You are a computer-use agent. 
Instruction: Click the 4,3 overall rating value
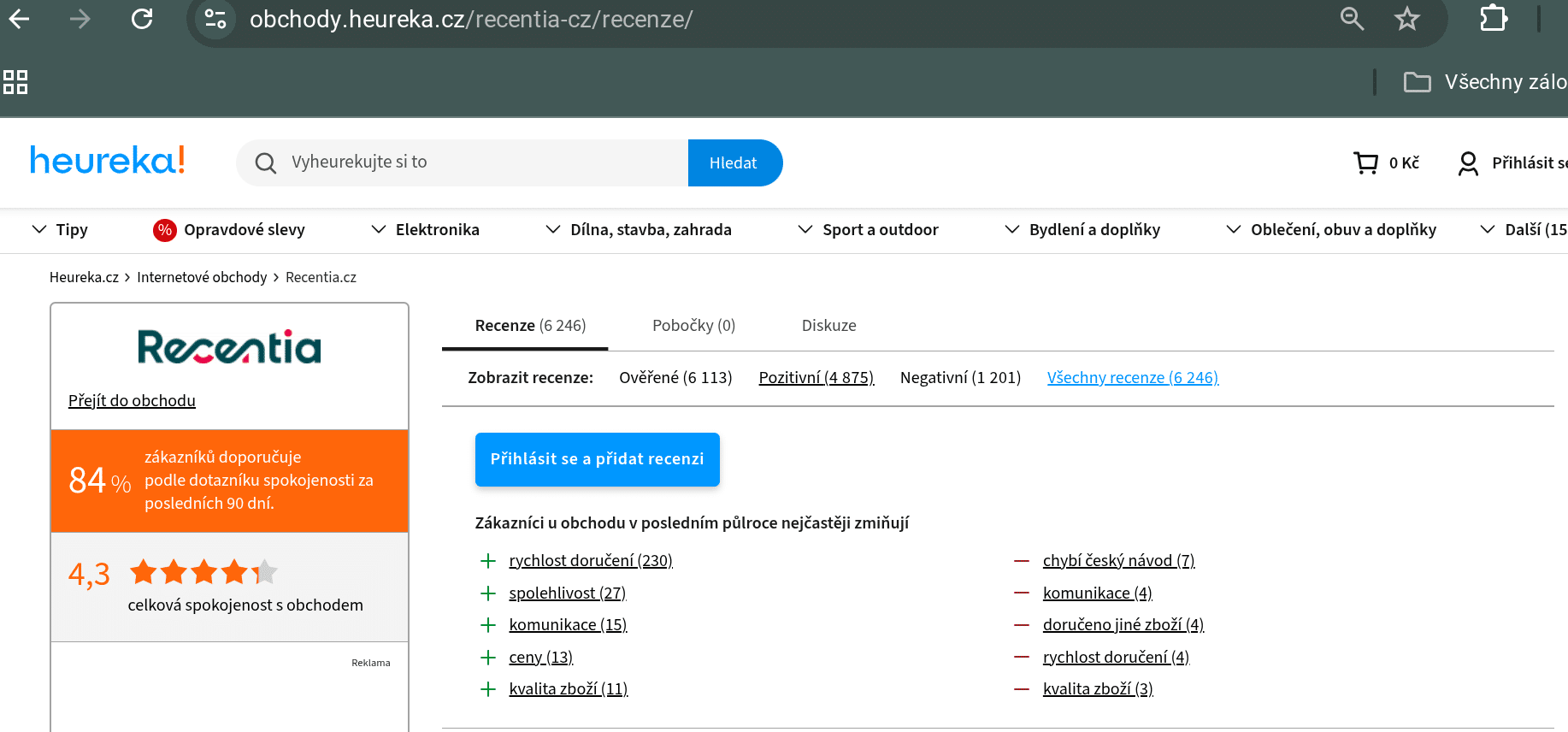tap(90, 574)
